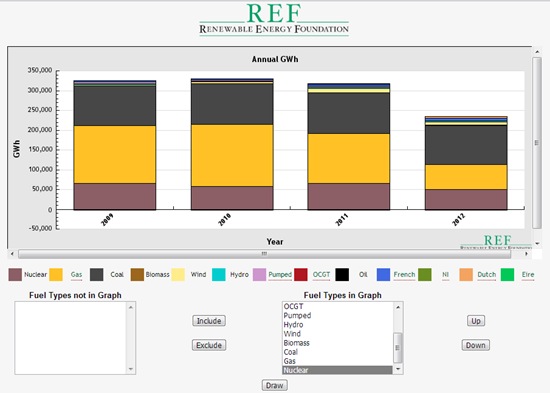Screen dimensions: 550x393
Task: Click chart horizontal scrollbar right arrow
Action: tap(526, 254)
